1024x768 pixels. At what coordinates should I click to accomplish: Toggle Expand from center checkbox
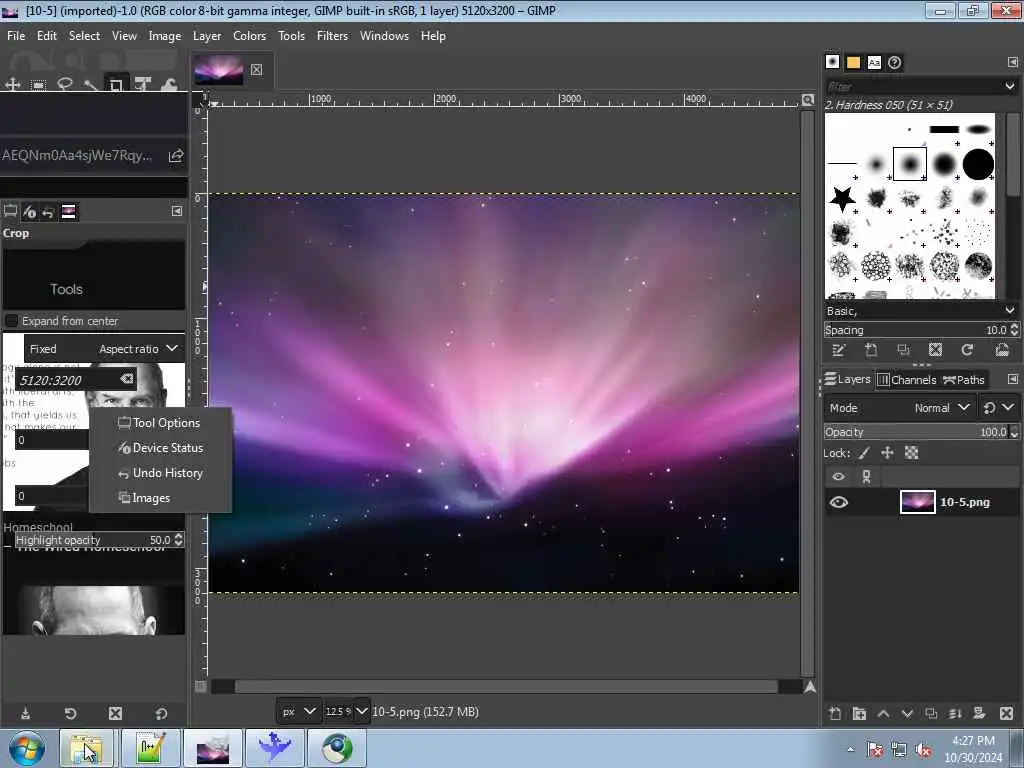pyautogui.click(x=11, y=321)
